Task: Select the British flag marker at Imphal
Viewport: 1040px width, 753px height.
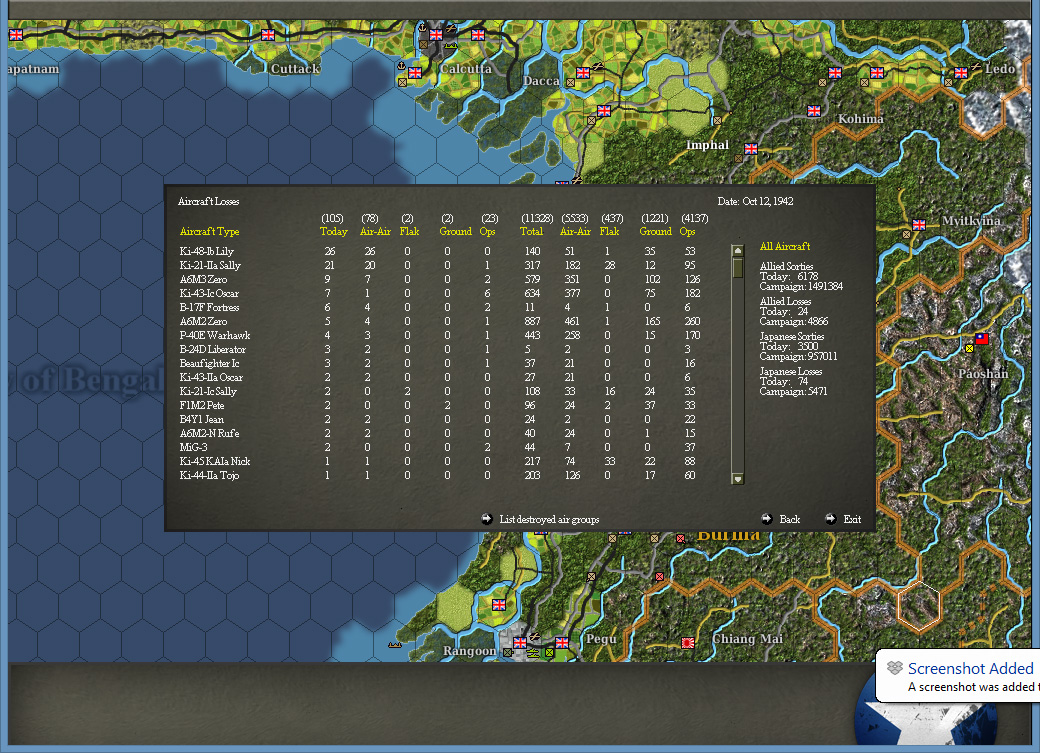Action: pyautogui.click(x=750, y=148)
